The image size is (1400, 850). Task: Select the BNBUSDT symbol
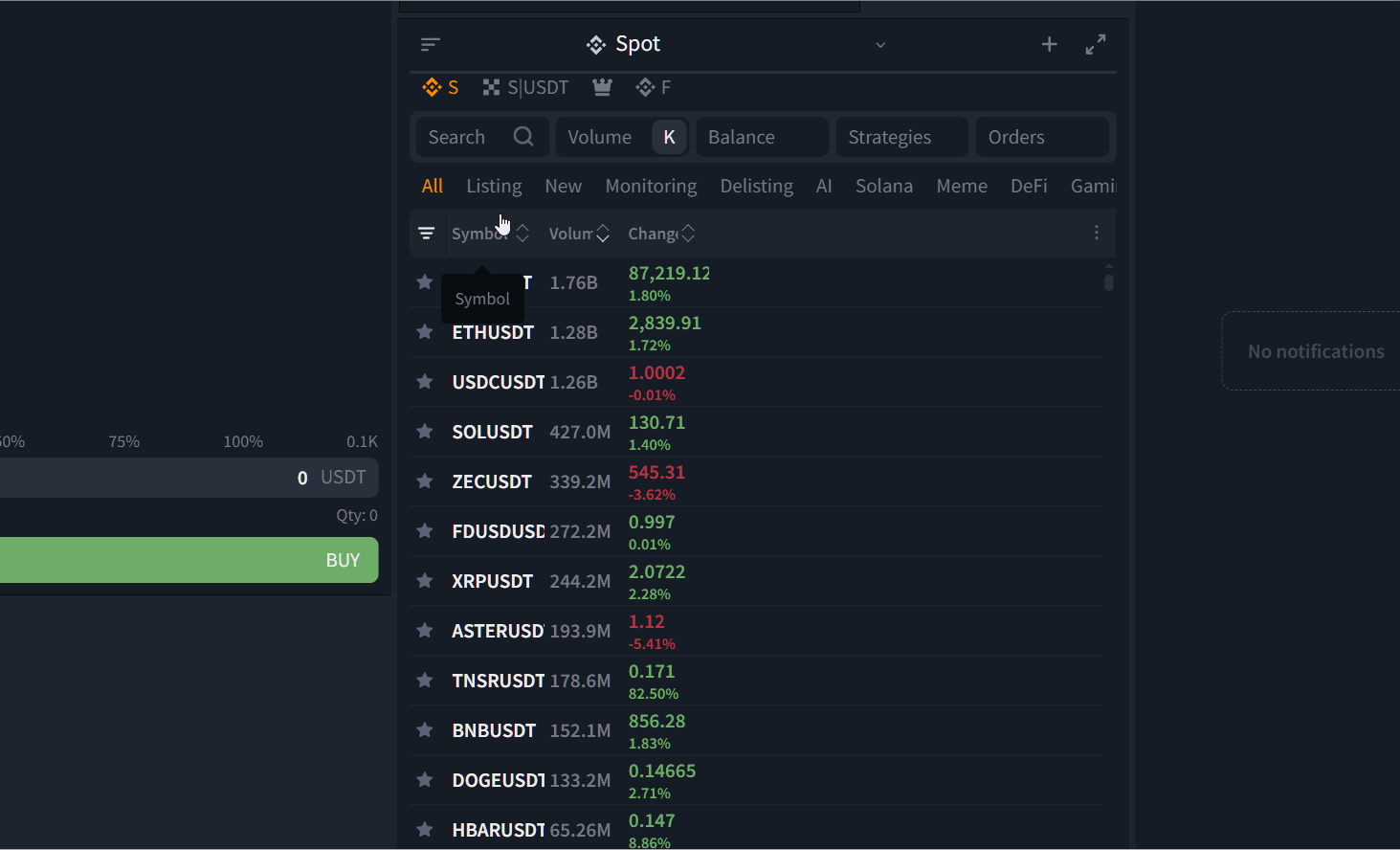pos(494,730)
